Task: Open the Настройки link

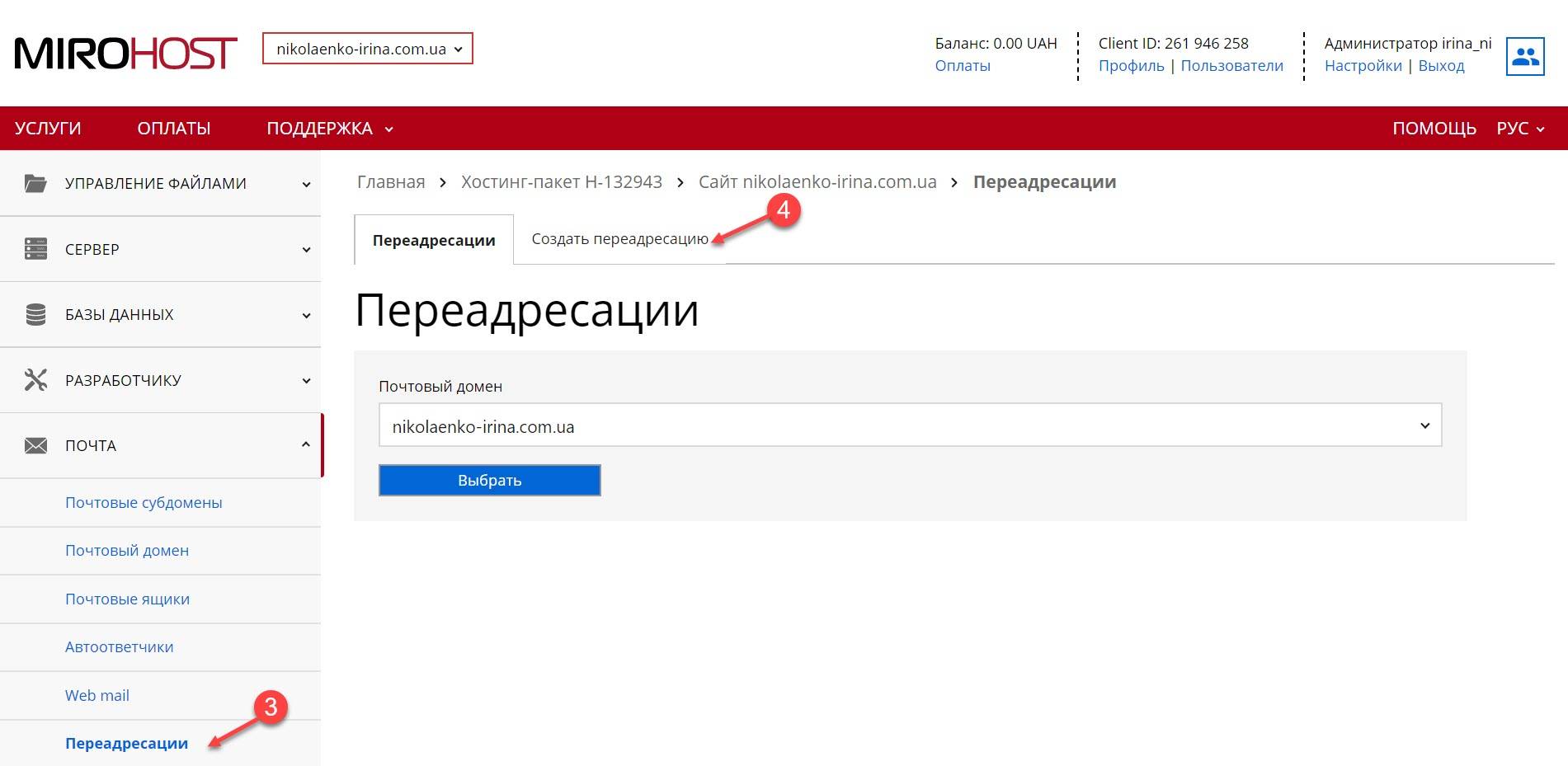Action: point(1363,66)
